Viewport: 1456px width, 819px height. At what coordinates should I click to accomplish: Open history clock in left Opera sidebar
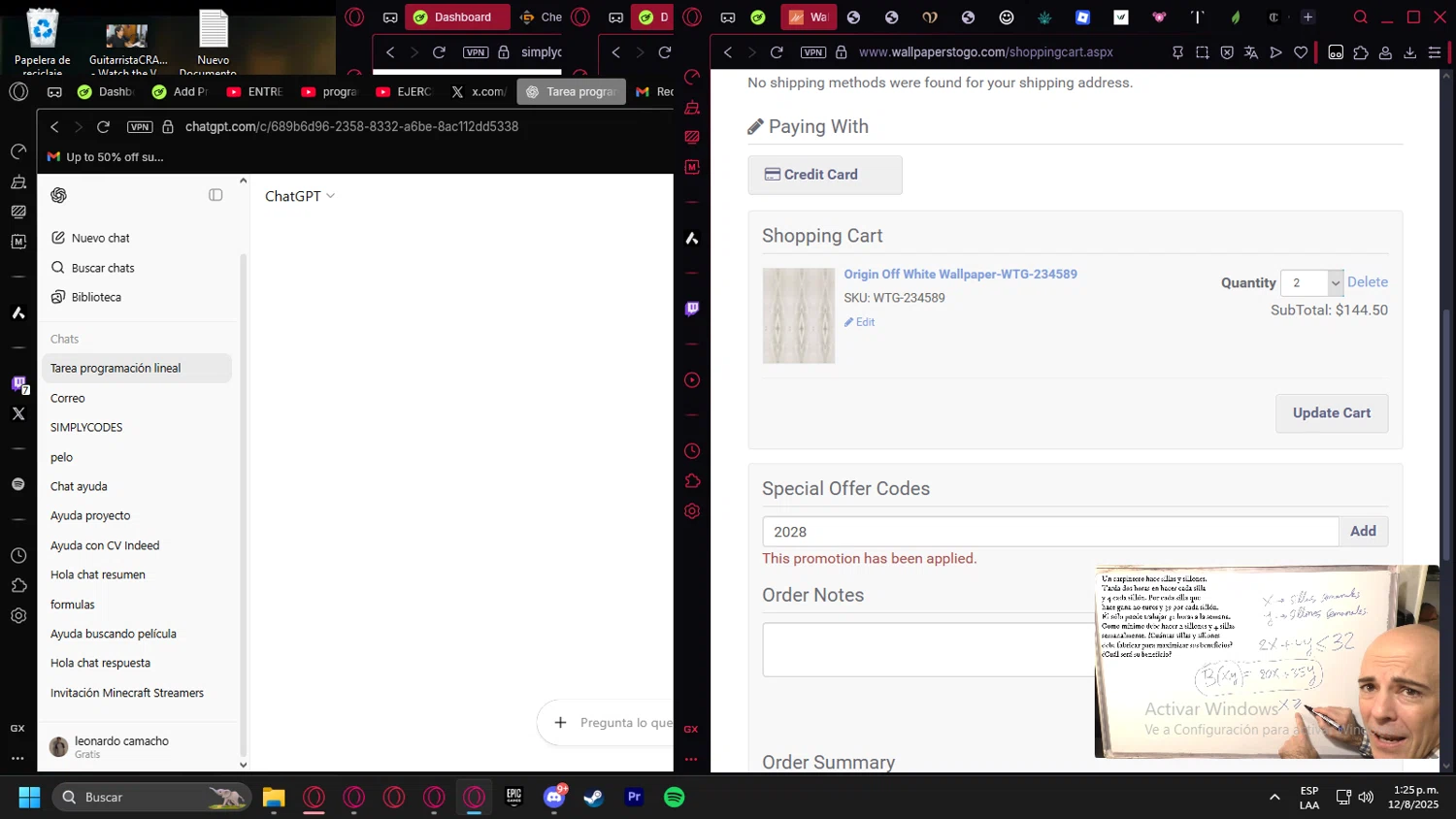point(18,556)
